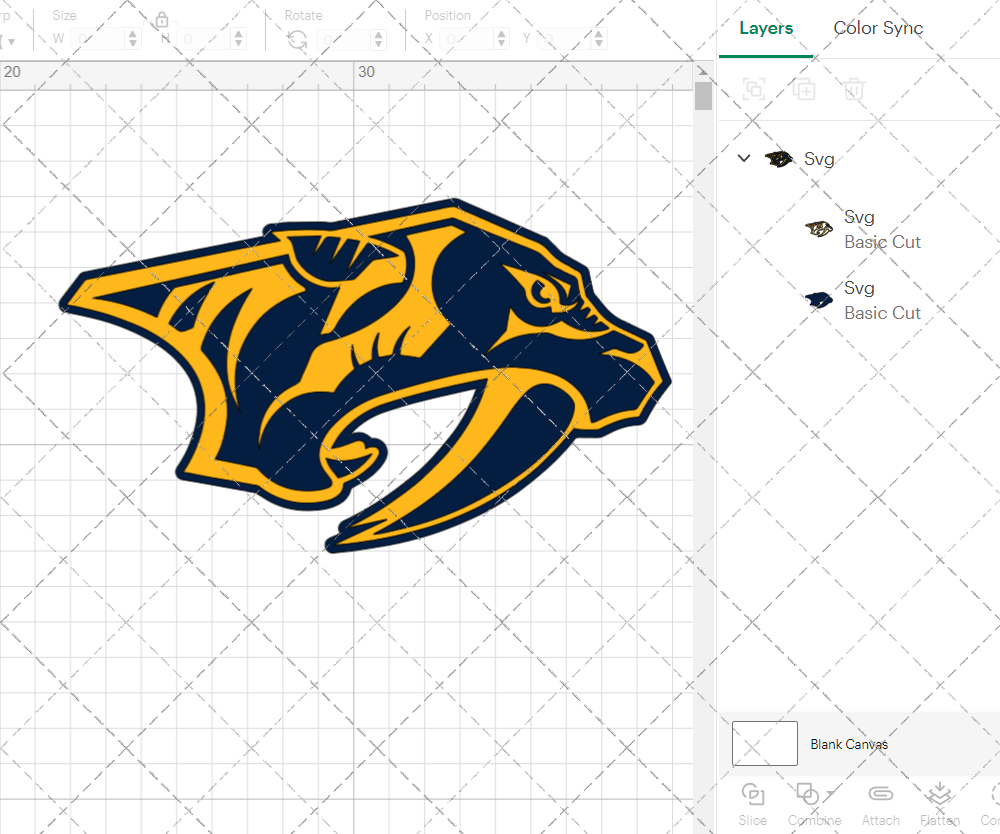Click the Blank Canvas label
This screenshot has width=1000, height=834.
coord(849,744)
